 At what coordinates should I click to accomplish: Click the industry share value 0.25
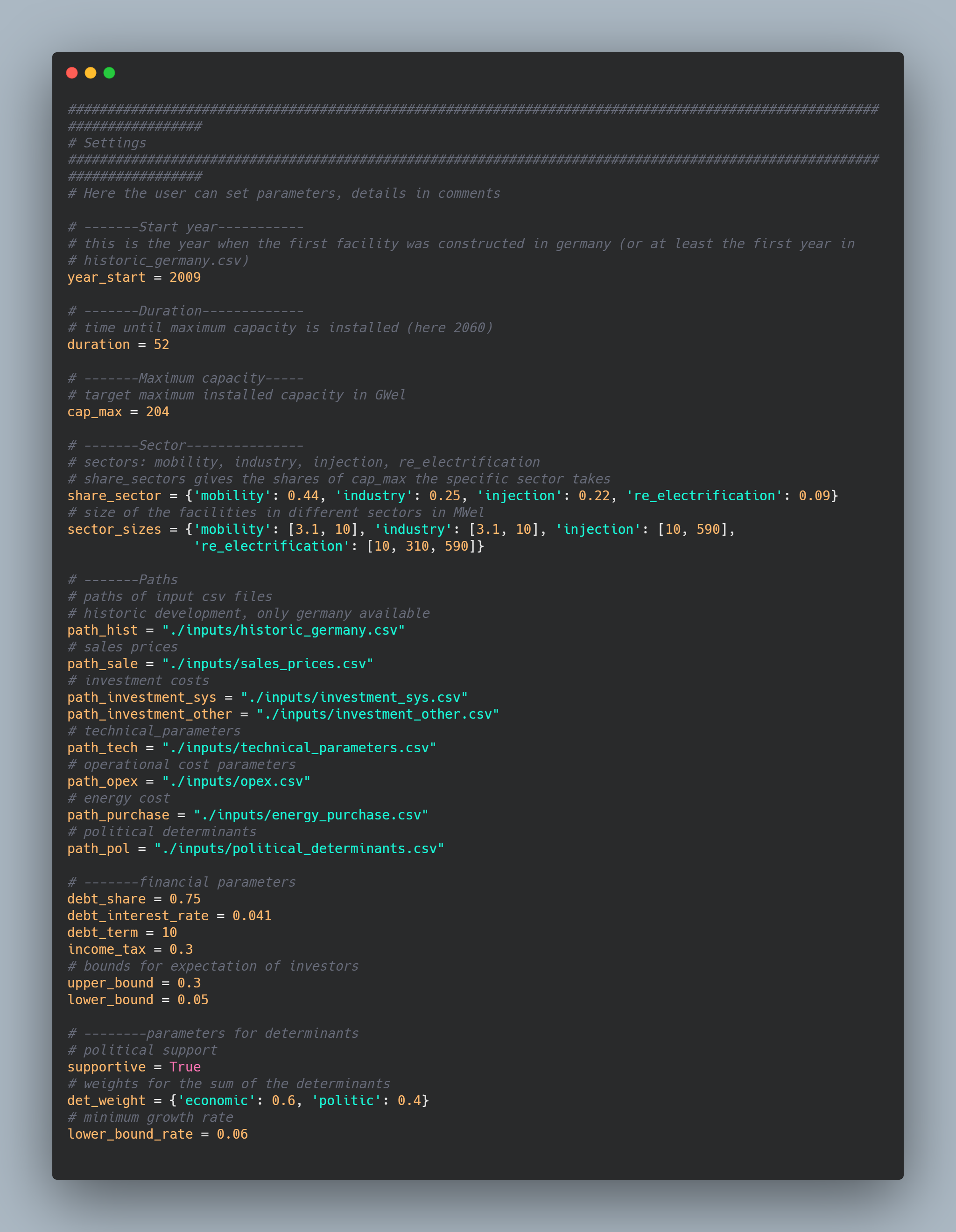click(445, 496)
